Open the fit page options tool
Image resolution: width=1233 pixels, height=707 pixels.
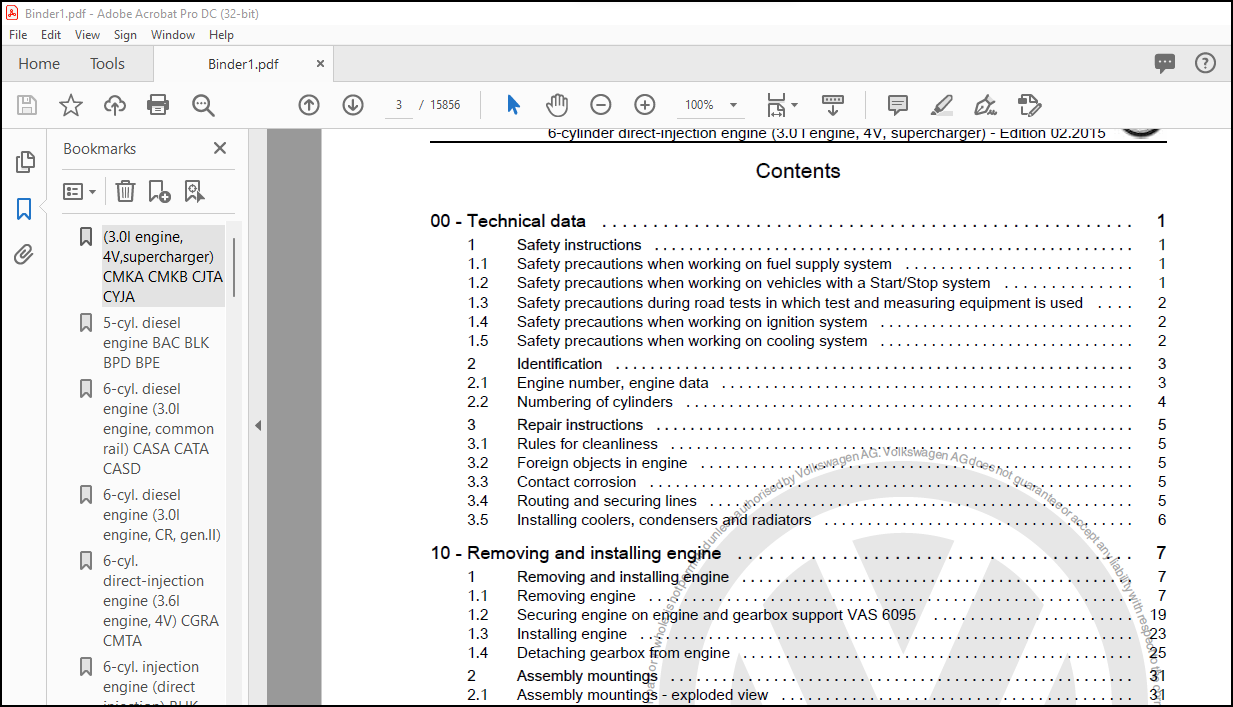coord(781,105)
